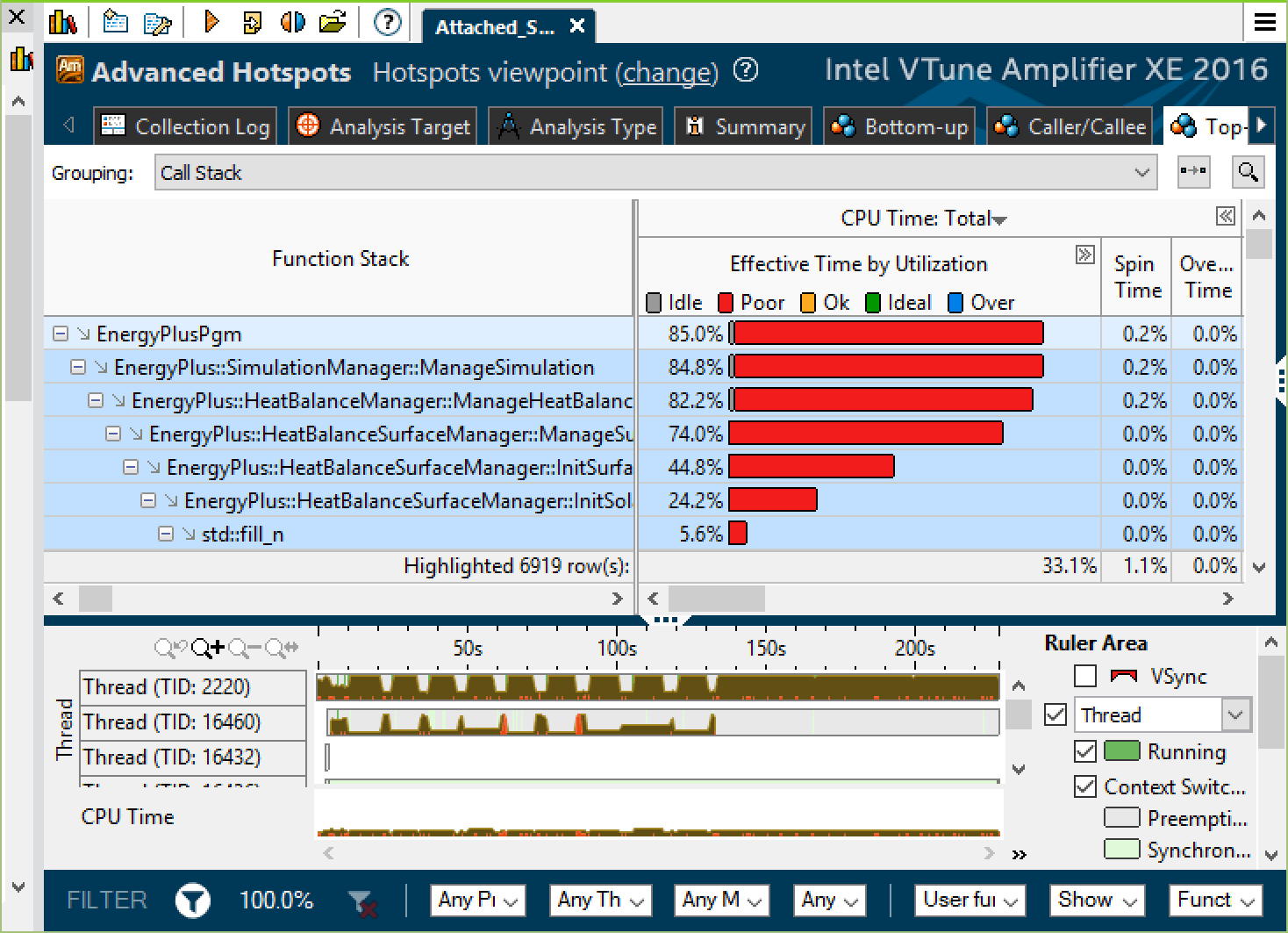Screen dimensions: 1288x933
Task: Open the edit project properties icon
Action: [x=158, y=23]
